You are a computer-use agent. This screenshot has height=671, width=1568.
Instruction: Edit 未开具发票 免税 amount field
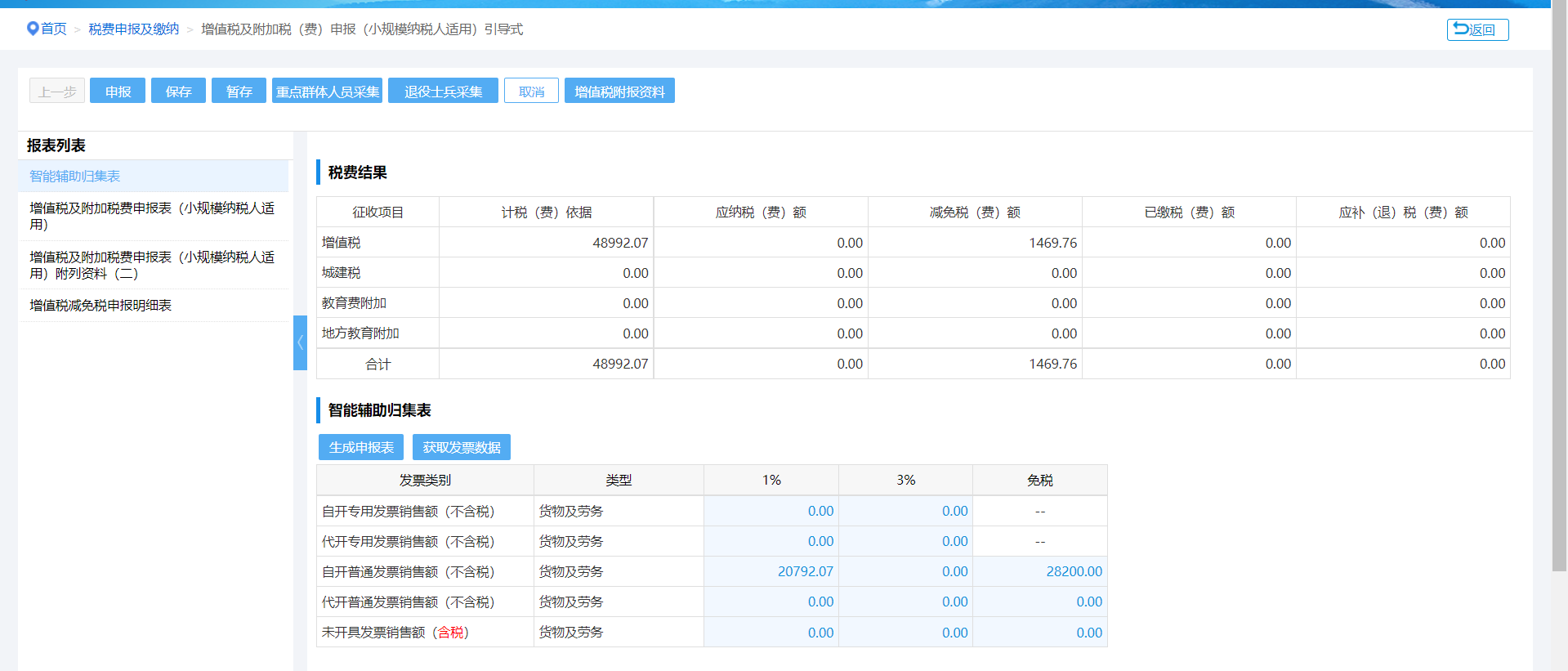(x=1040, y=633)
